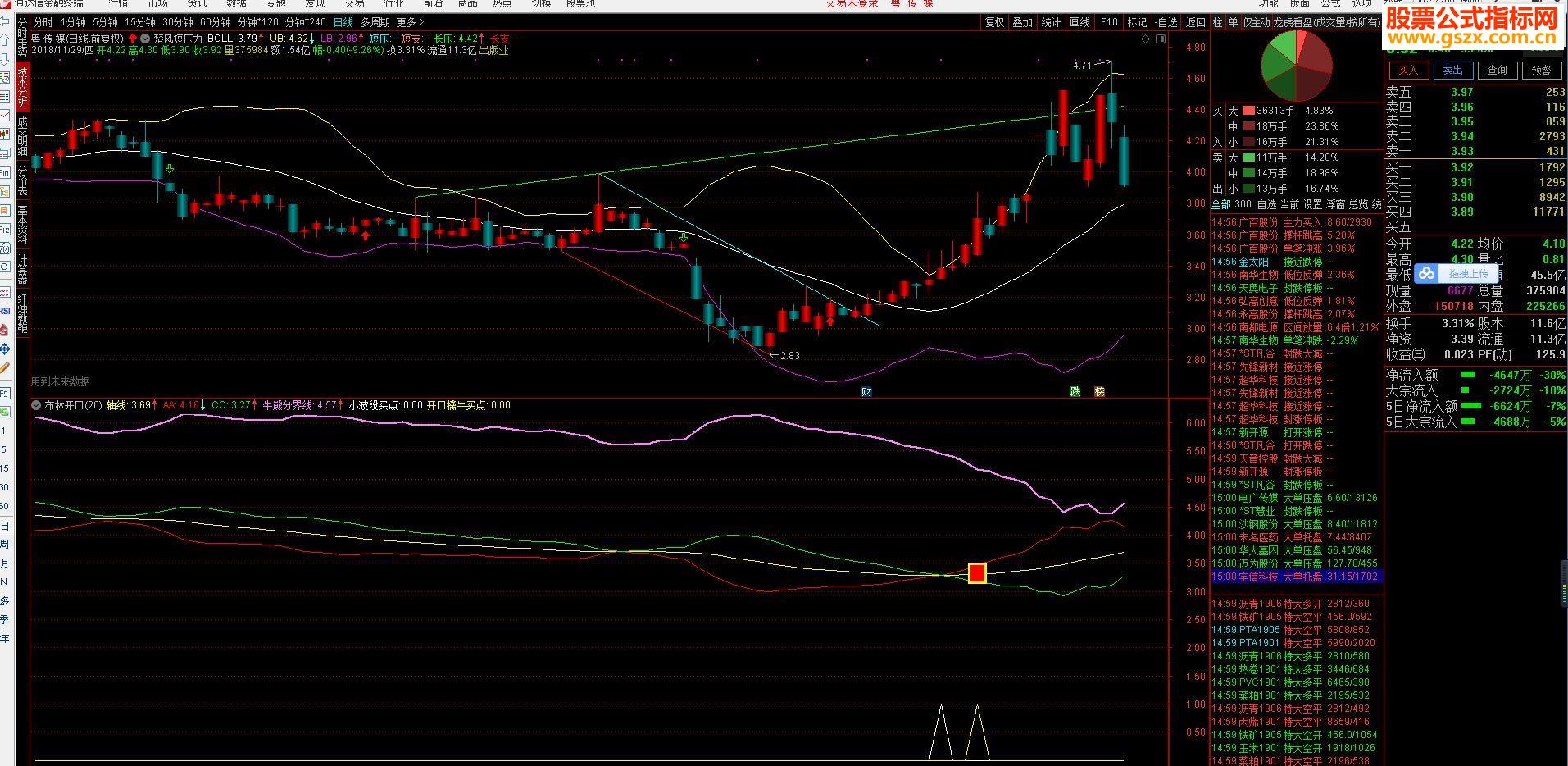Click the 买 大 bright red legend swatch

[x=1248, y=111]
